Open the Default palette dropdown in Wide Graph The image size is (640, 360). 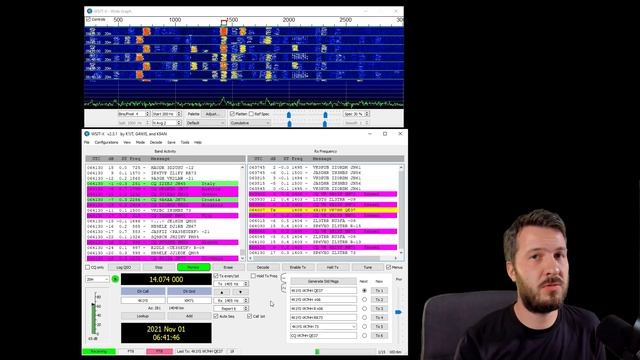point(206,123)
